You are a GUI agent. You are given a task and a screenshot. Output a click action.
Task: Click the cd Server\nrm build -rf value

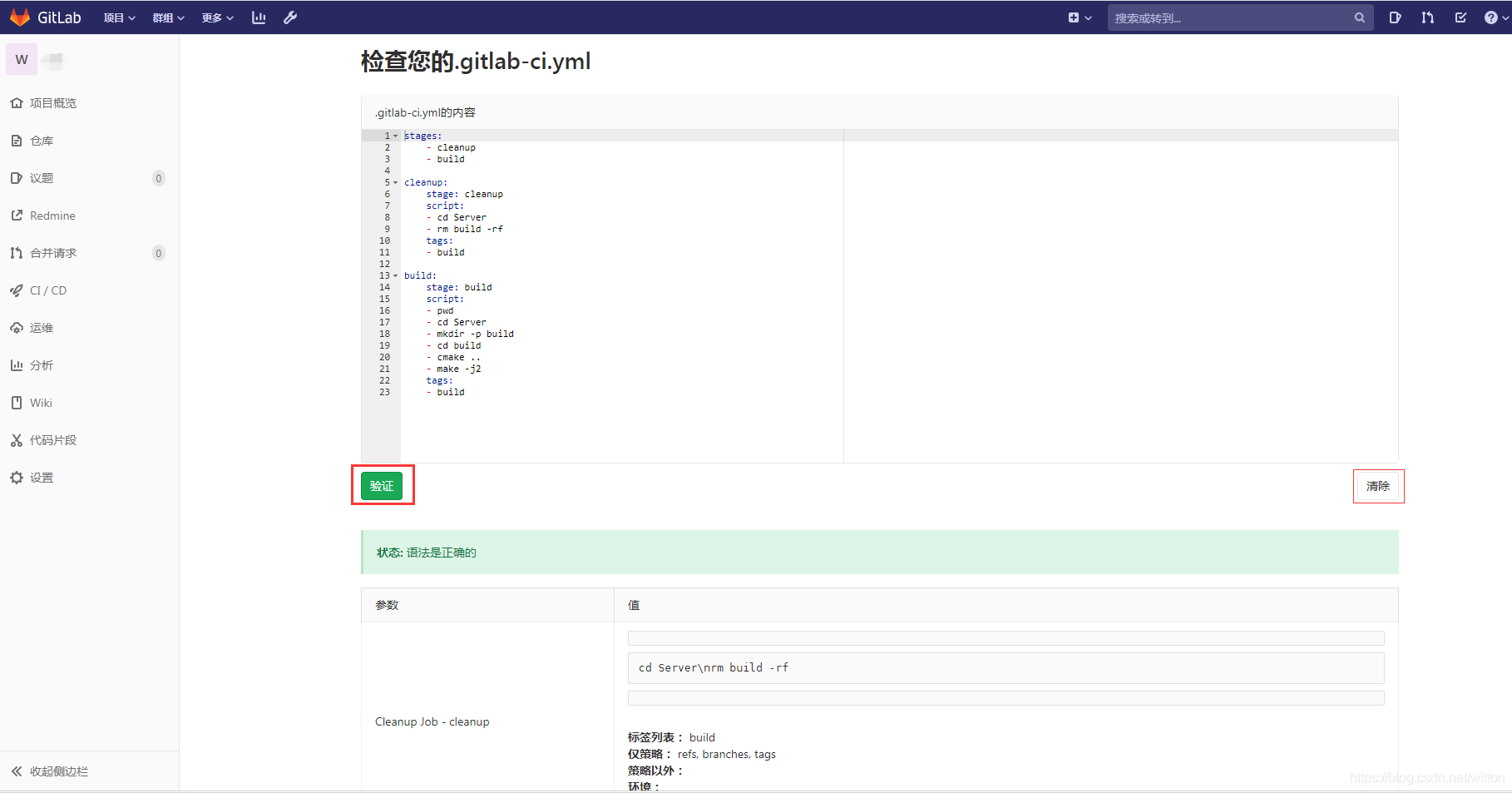point(1006,668)
